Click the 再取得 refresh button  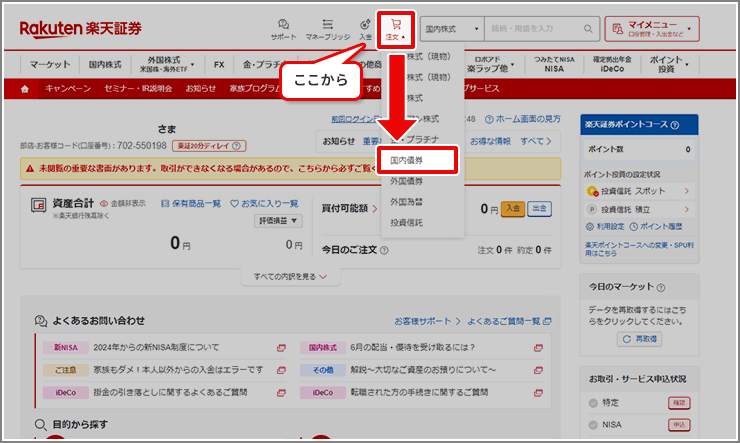[x=639, y=339]
